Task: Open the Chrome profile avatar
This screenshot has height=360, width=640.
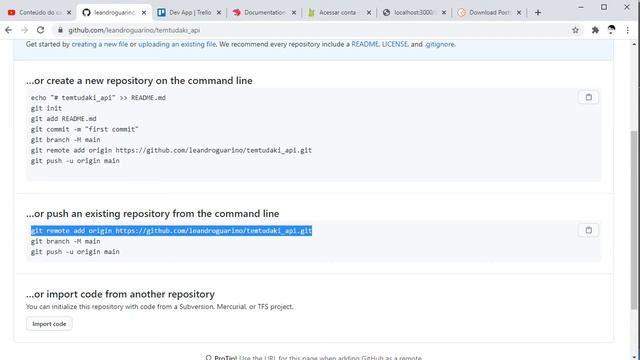Action: tap(611, 29)
